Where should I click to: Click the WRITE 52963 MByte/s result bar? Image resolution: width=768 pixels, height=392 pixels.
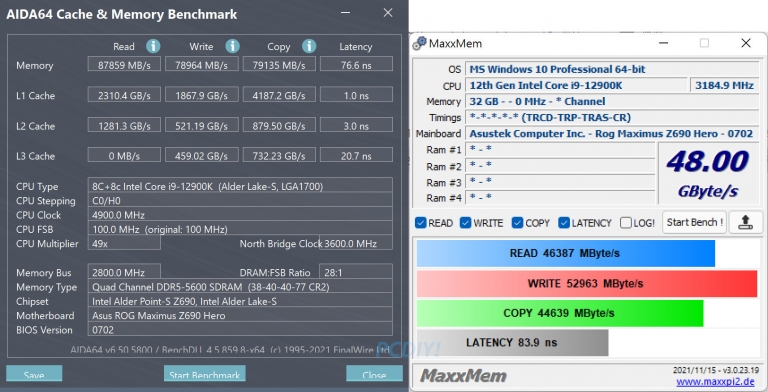pyautogui.click(x=587, y=283)
